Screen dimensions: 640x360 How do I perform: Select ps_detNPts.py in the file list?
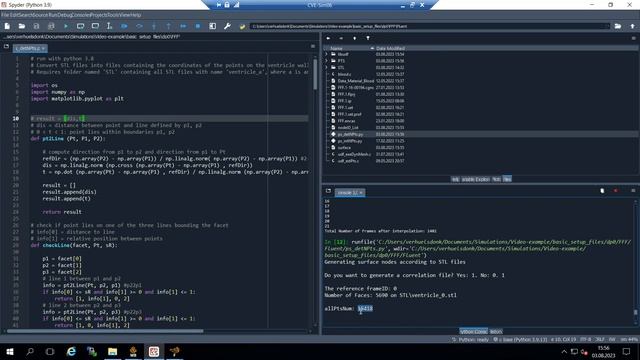click(x=350, y=134)
